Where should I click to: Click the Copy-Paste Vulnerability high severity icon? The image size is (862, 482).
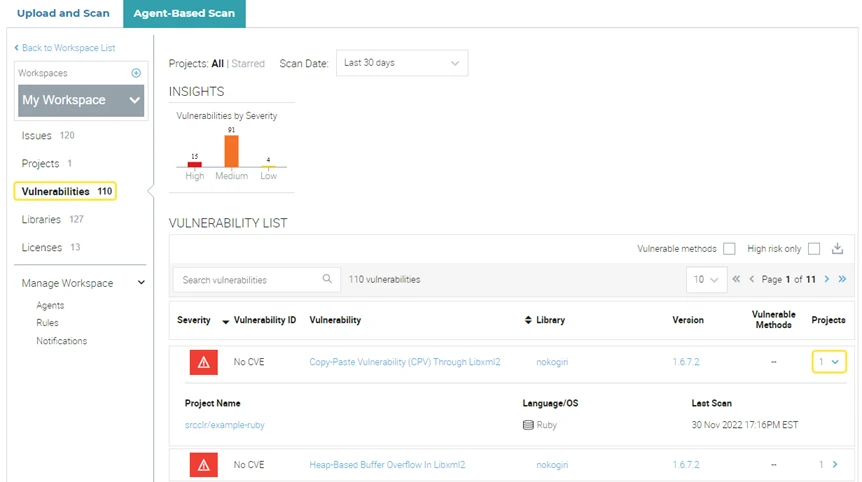point(203,362)
